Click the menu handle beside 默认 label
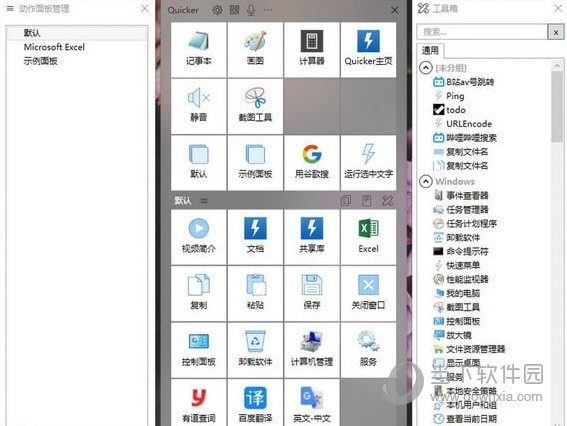 coord(204,200)
